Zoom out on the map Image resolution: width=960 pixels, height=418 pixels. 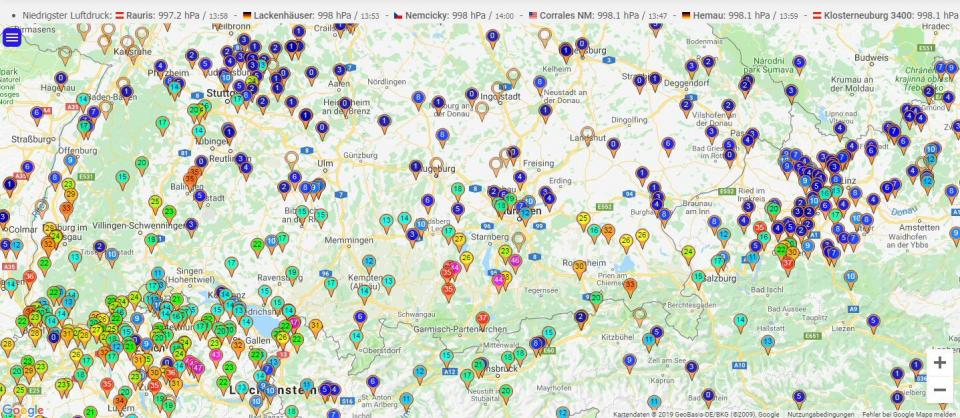pyautogui.click(x=939, y=390)
